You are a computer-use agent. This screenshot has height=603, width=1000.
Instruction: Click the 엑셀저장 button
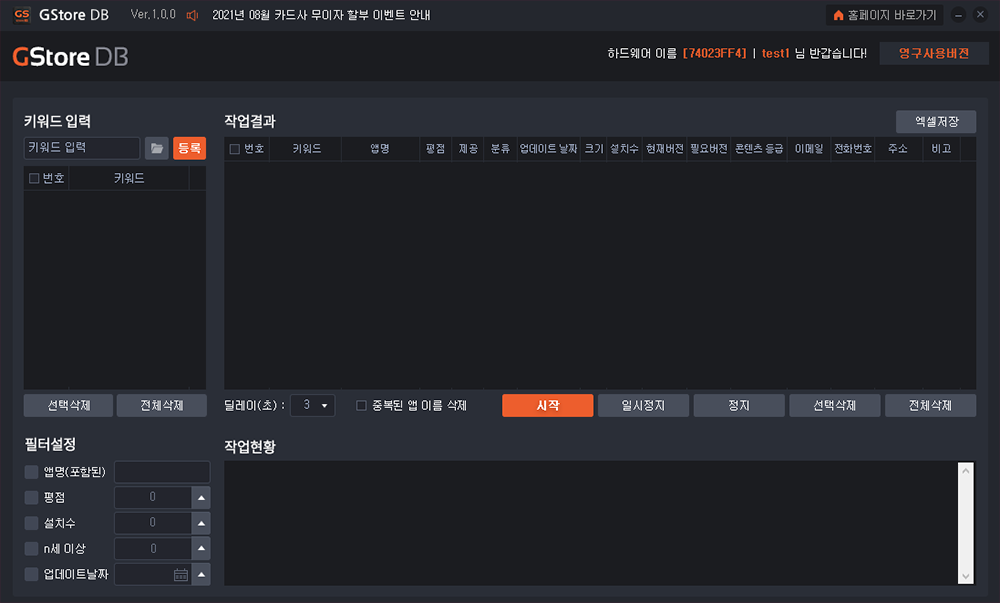pos(936,122)
